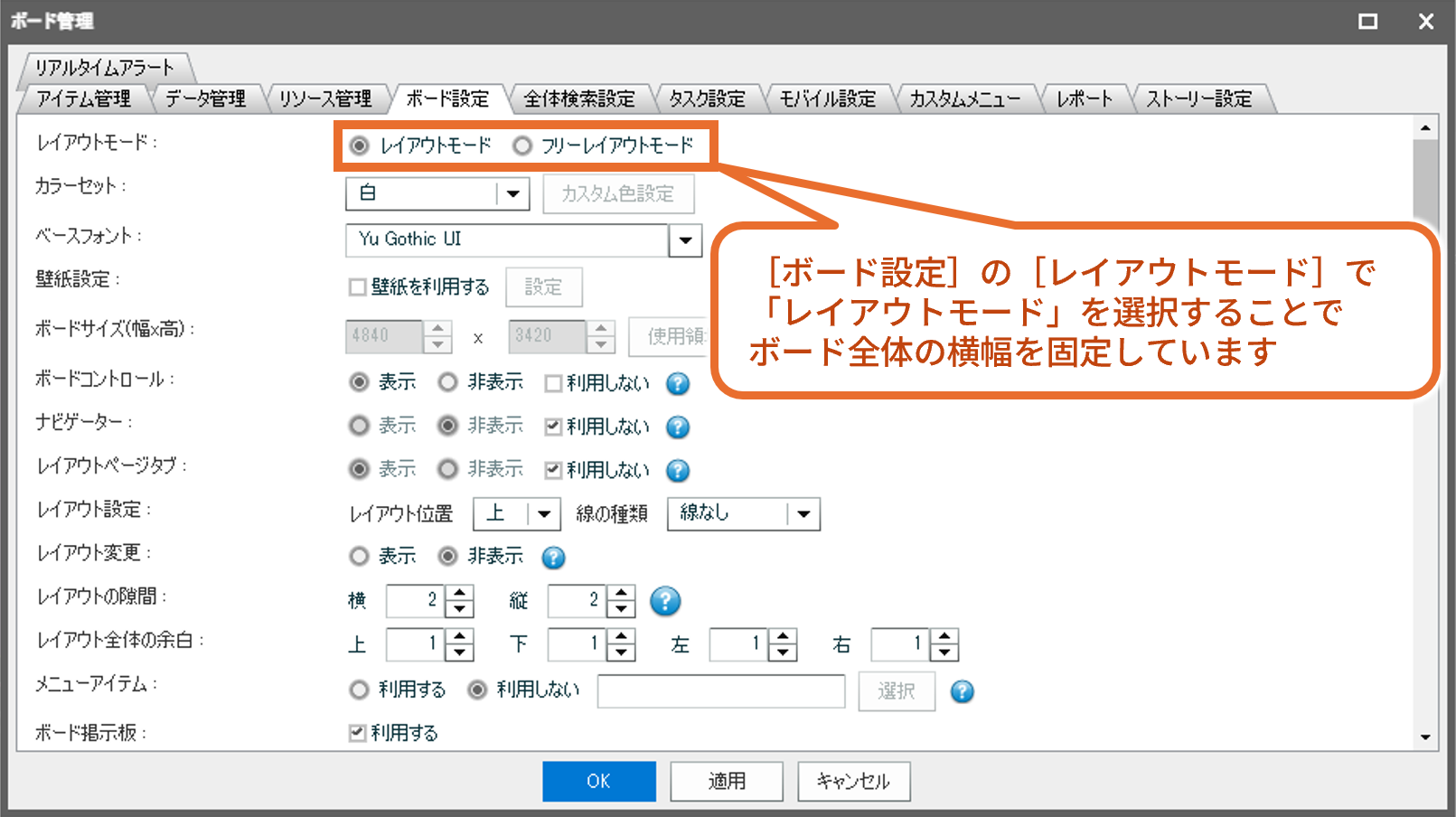Screen dimensions: 1456x817
Task: Click the メニューアイテム 選択 button
Action: 897,691
